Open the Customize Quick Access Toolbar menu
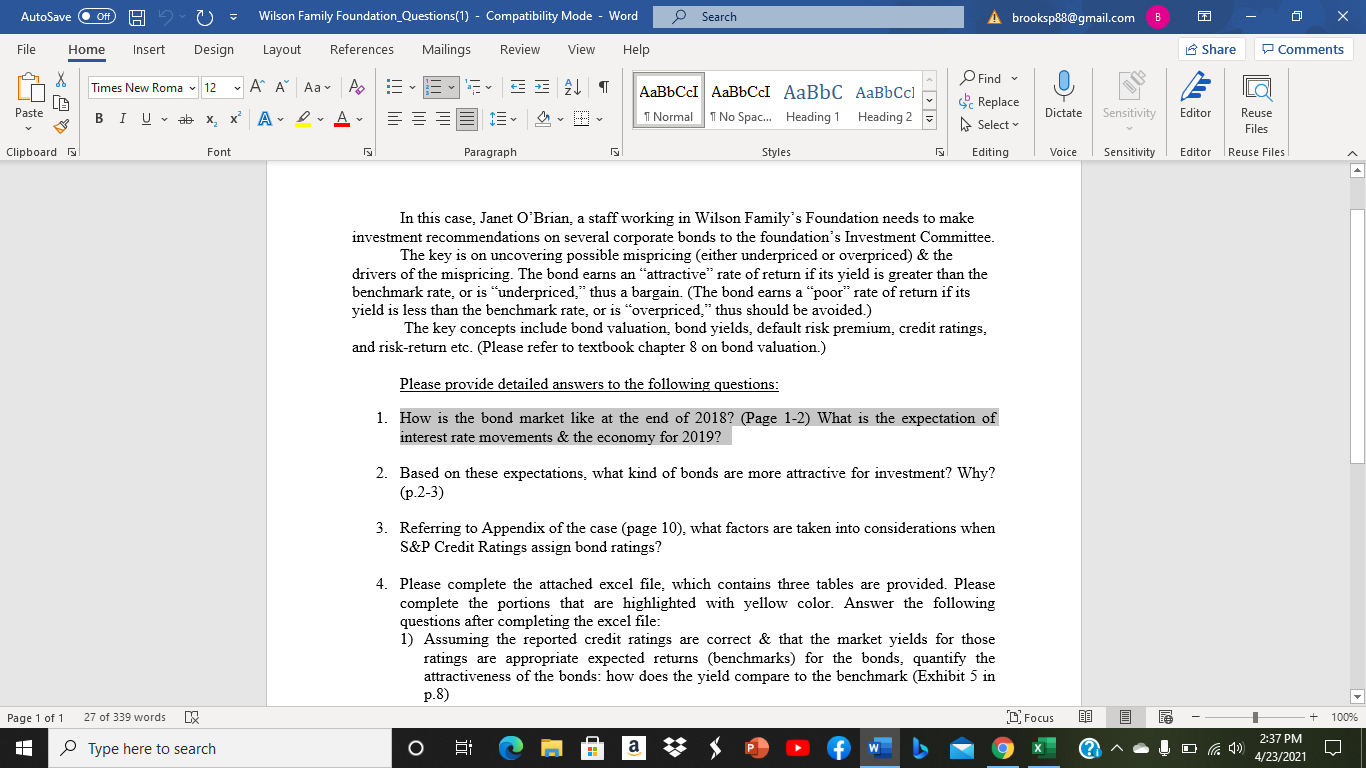 (x=233, y=17)
